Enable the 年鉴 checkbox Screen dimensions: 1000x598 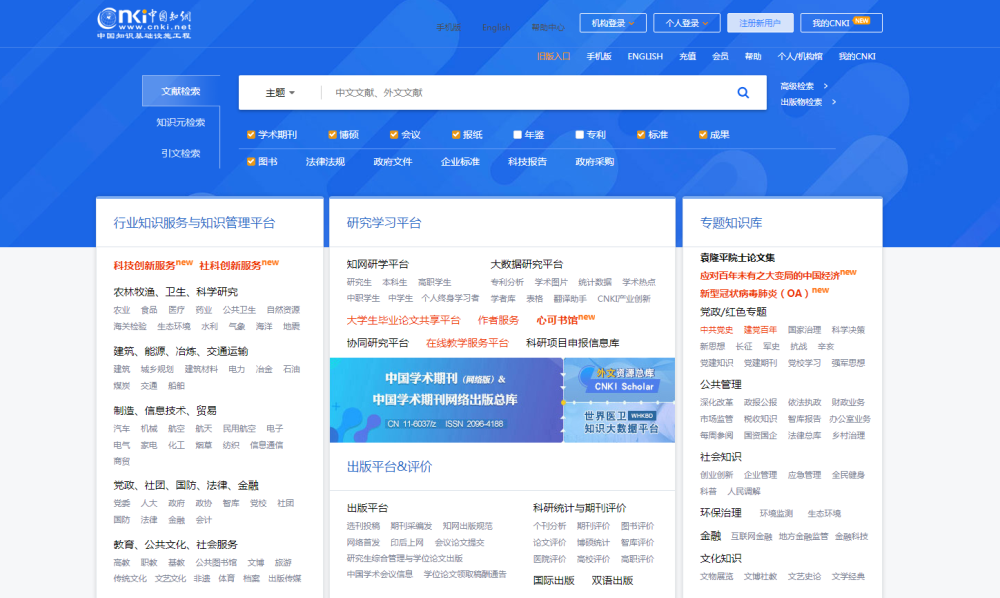[517, 135]
